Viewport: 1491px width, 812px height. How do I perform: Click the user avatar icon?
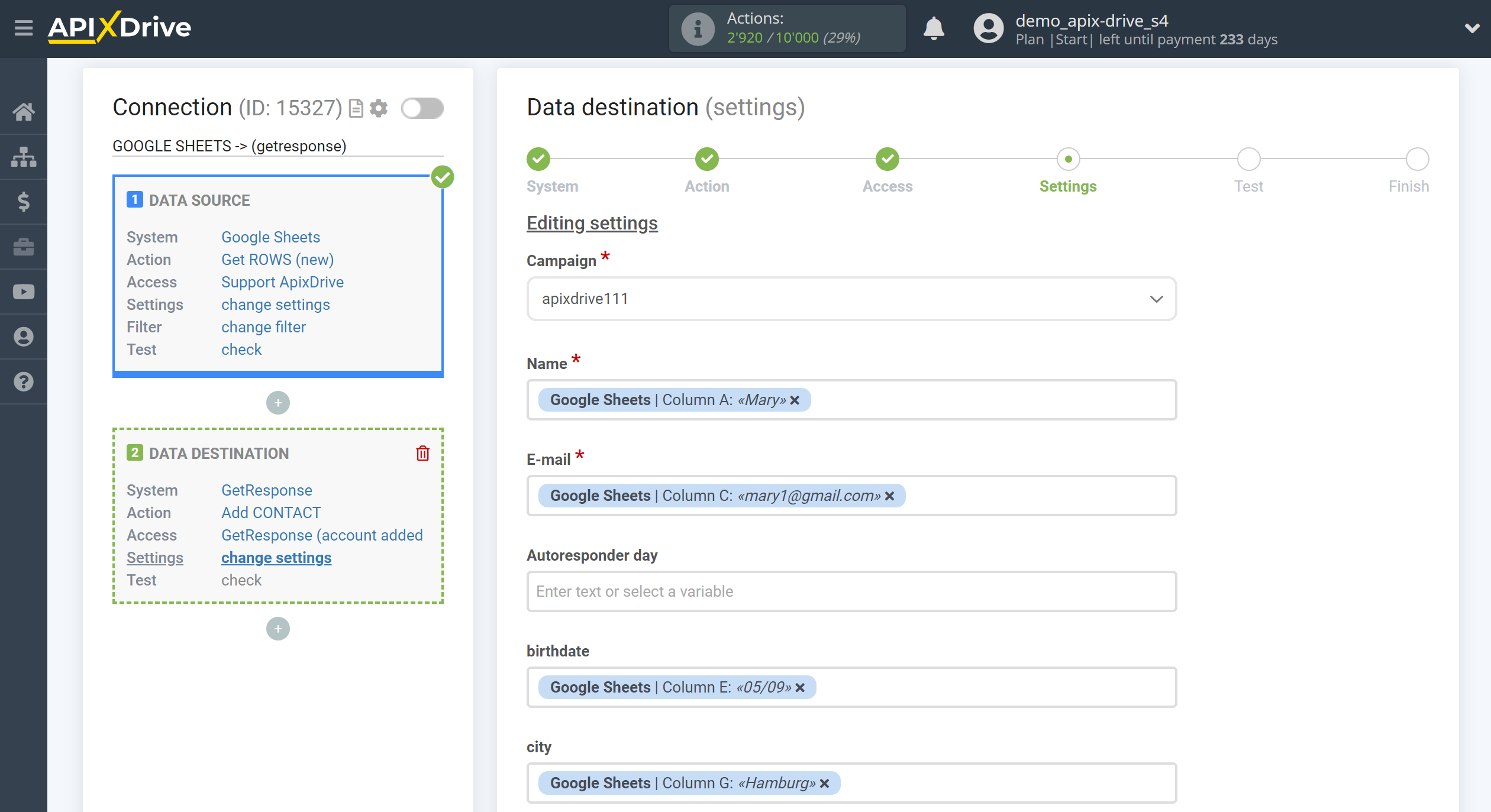[x=988, y=28]
